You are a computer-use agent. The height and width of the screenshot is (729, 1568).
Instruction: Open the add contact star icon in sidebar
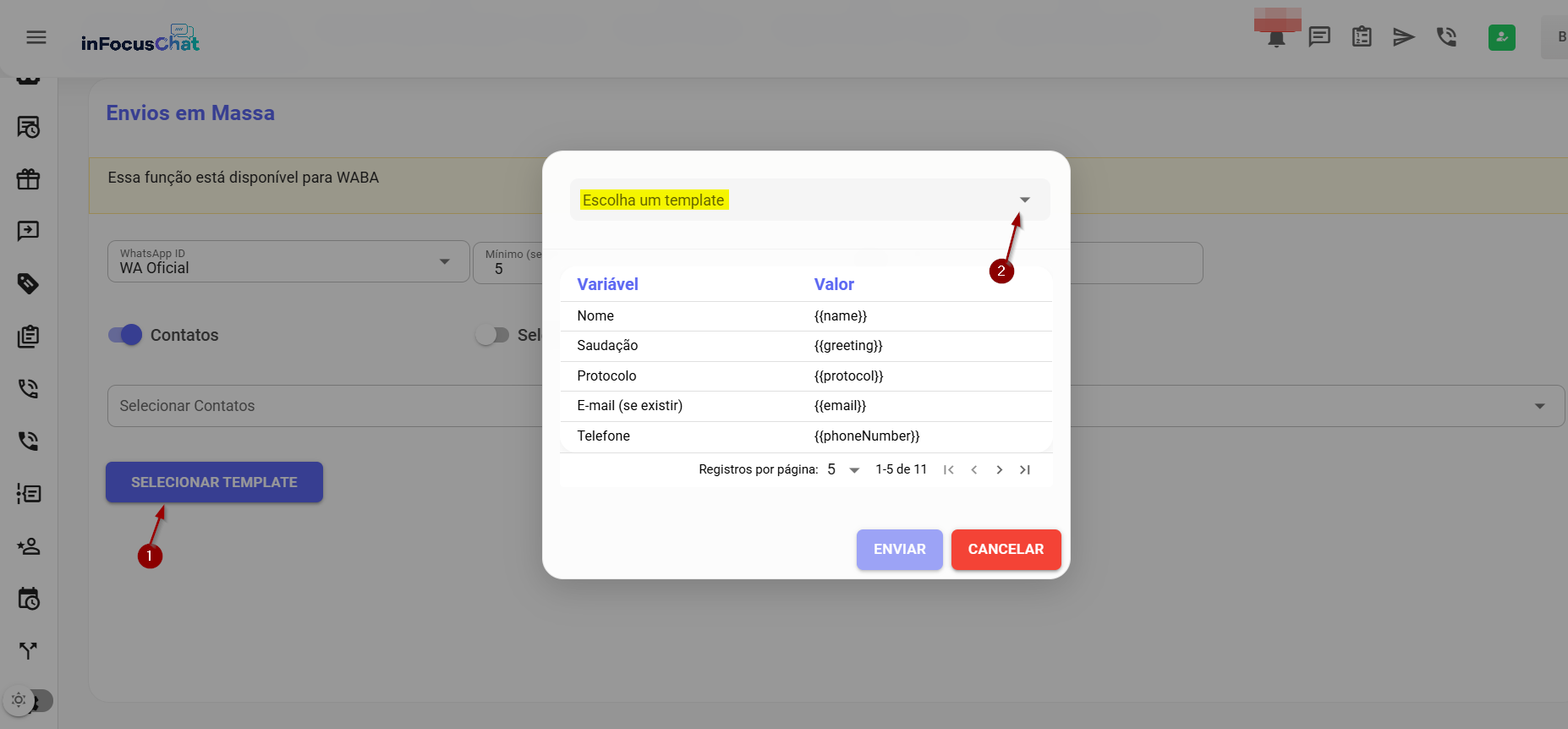click(x=29, y=546)
